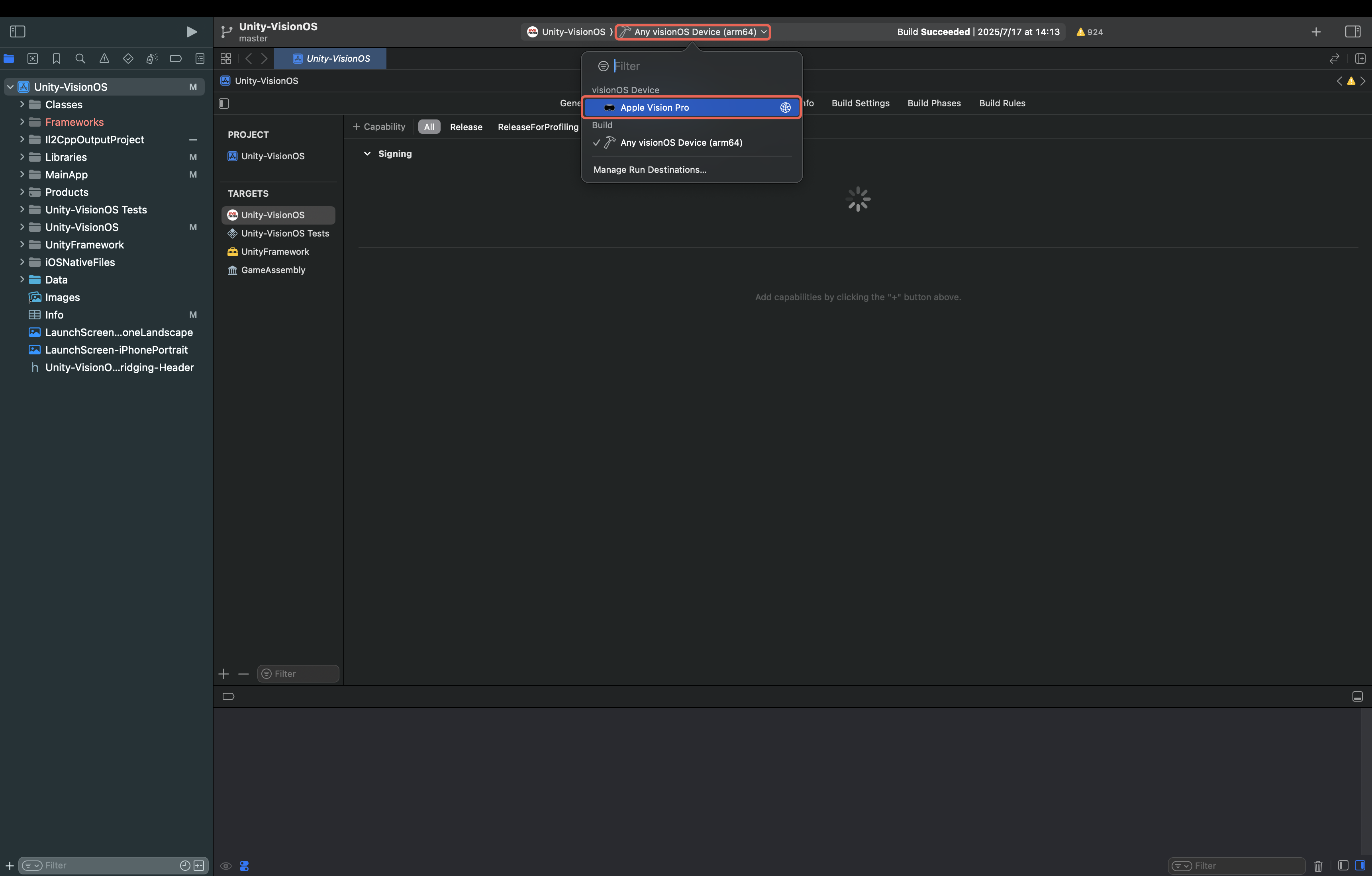The width and height of the screenshot is (1372, 876).
Task: Open the Report navigator icon
Action: click(200, 58)
